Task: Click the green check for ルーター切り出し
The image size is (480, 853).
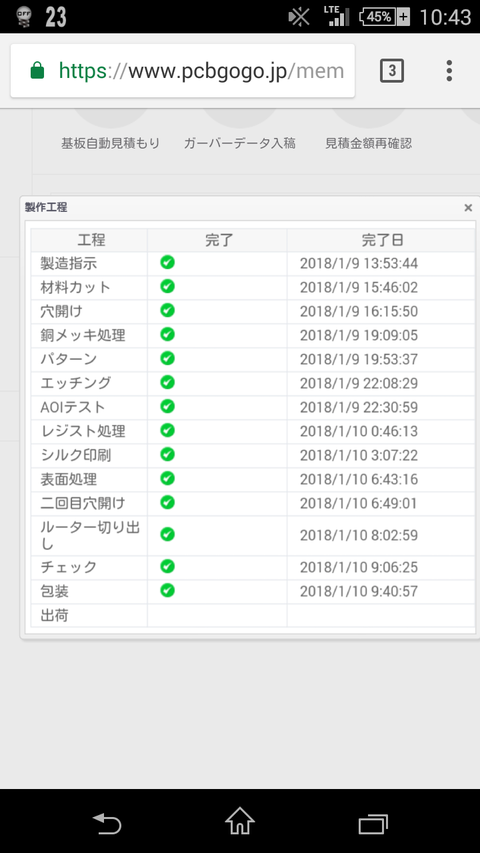Action: pos(168,534)
